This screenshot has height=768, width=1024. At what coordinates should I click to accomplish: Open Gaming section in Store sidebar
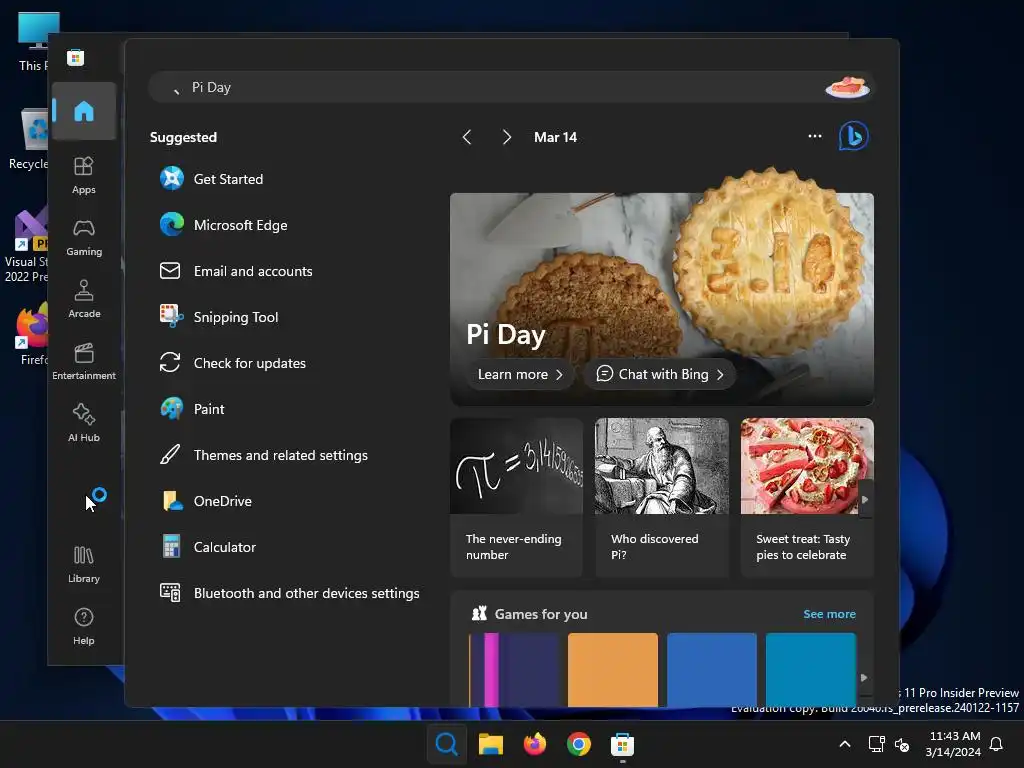[84, 237]
